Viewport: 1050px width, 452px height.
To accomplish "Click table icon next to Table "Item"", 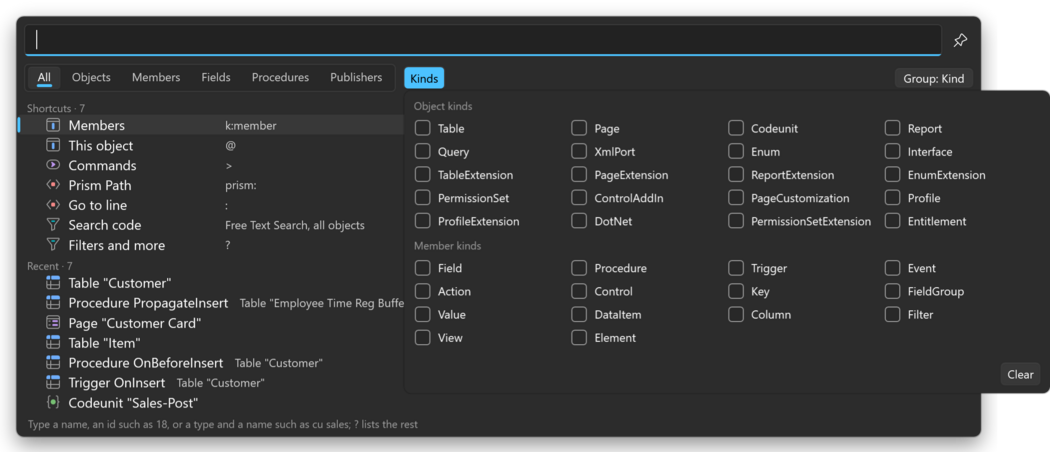I will 53,343.
